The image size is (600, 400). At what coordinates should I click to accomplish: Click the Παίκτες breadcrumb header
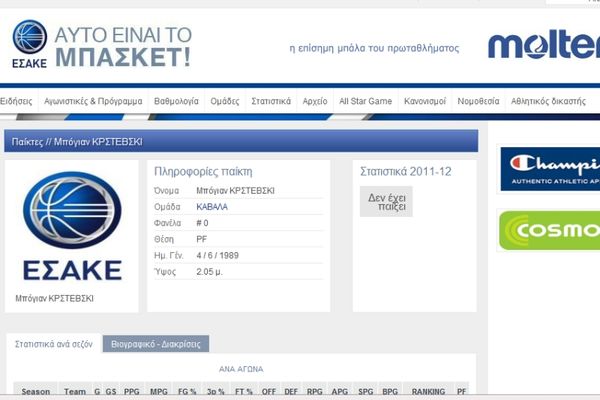(x=241, y=141)
